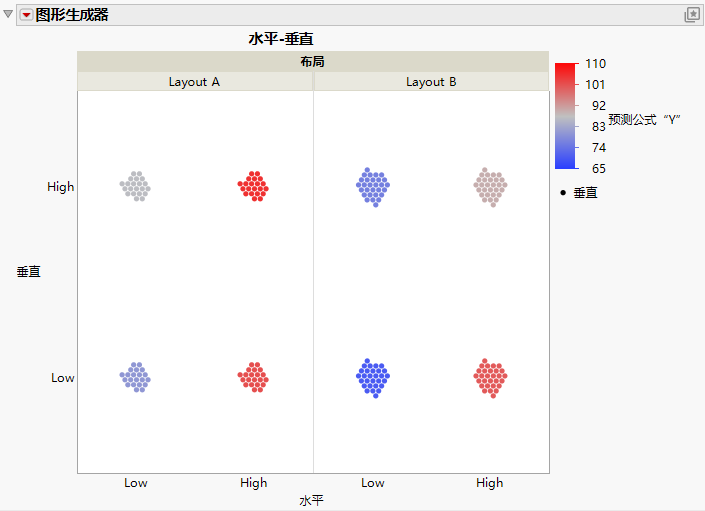Select blue-violet cluster in Layout B Low horizontal, High vertical

pos(373,187)
